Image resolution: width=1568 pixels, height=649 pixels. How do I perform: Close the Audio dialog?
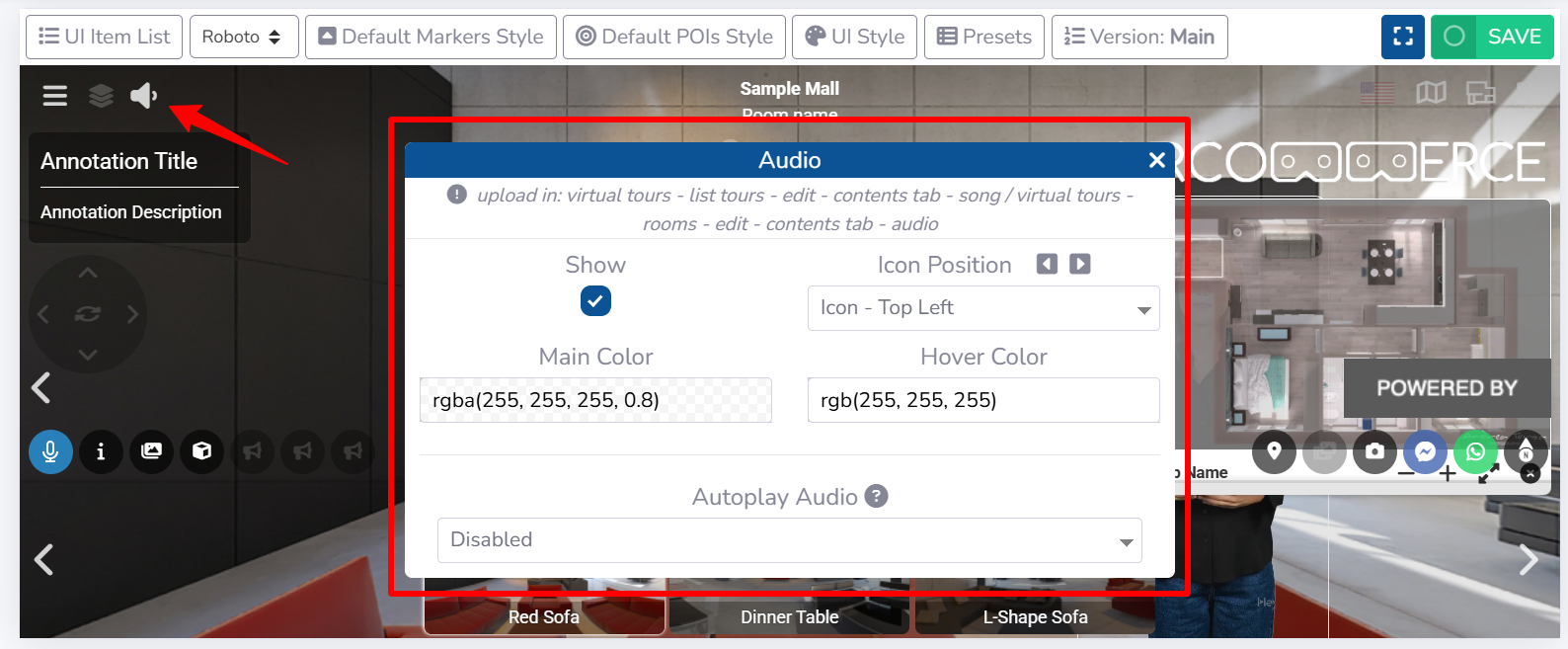1157,160
